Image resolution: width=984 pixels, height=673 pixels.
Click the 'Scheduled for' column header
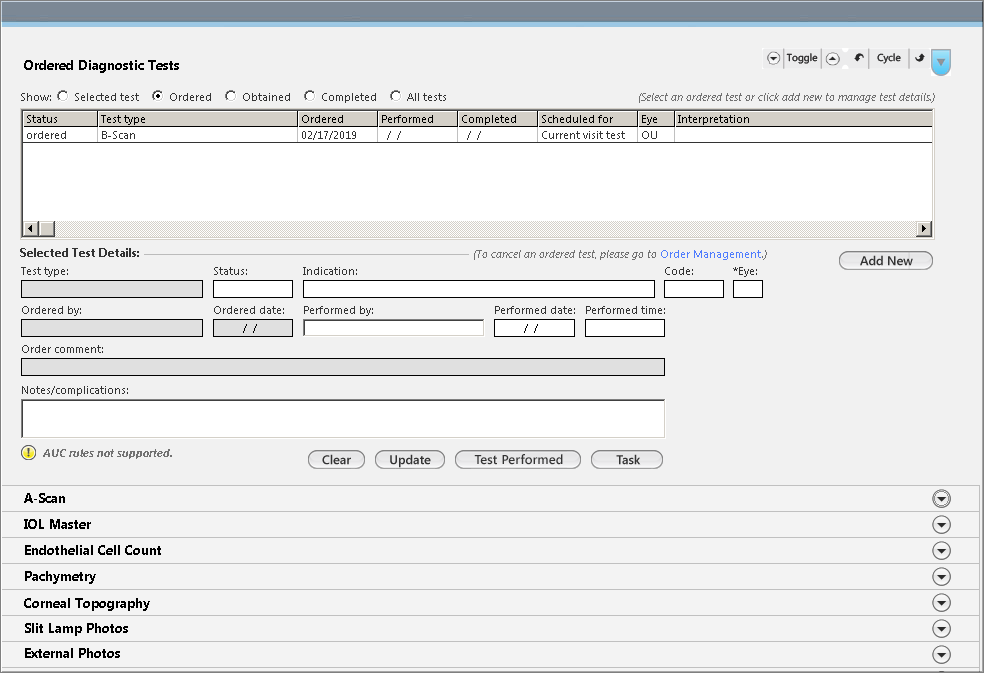[587, 119]
